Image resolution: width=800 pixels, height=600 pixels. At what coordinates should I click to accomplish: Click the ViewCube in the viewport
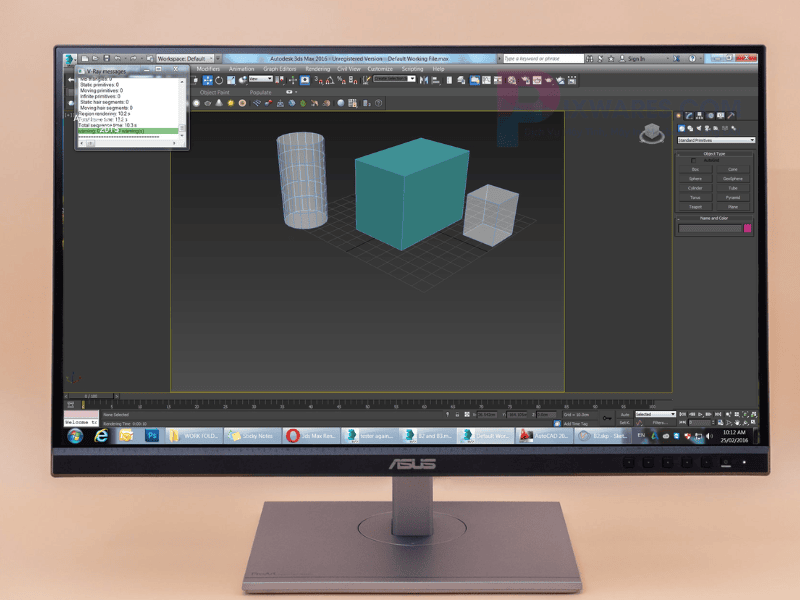tap(650, 134)
